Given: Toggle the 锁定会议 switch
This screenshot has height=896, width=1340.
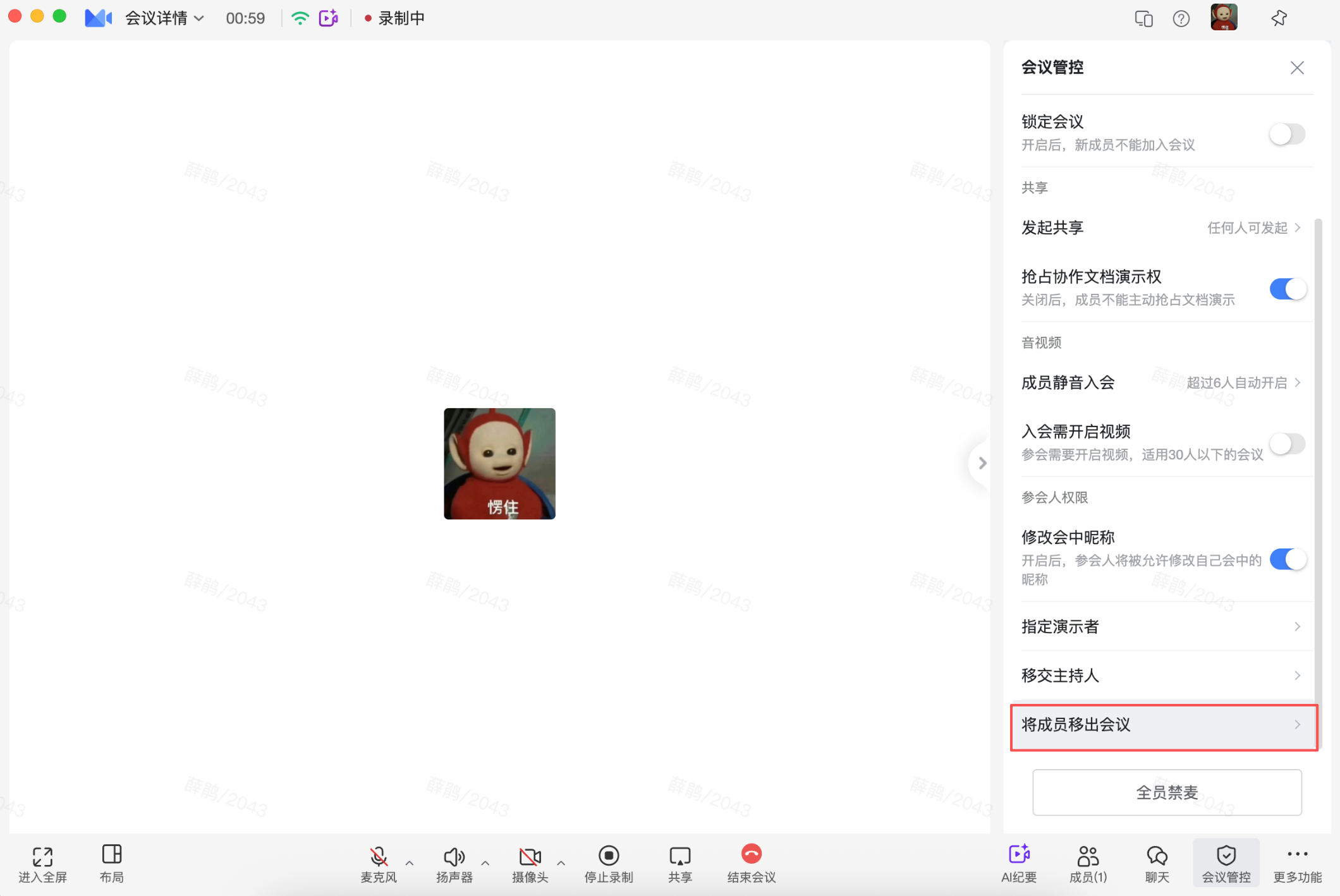Looking at the screenshot, I should pyautogui.click(x=1287, y=134).
